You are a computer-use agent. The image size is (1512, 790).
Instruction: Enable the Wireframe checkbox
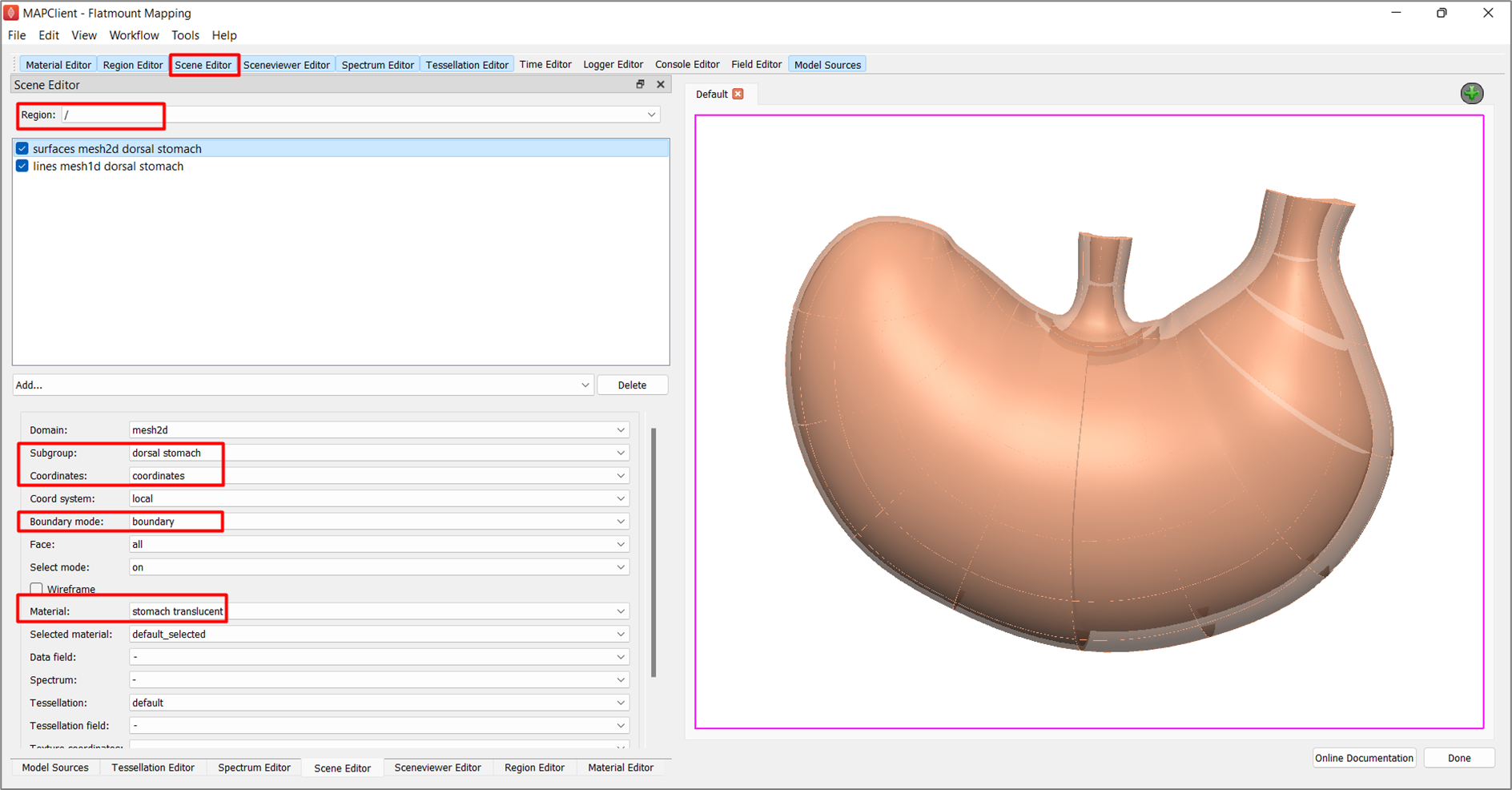coord(36,589)
